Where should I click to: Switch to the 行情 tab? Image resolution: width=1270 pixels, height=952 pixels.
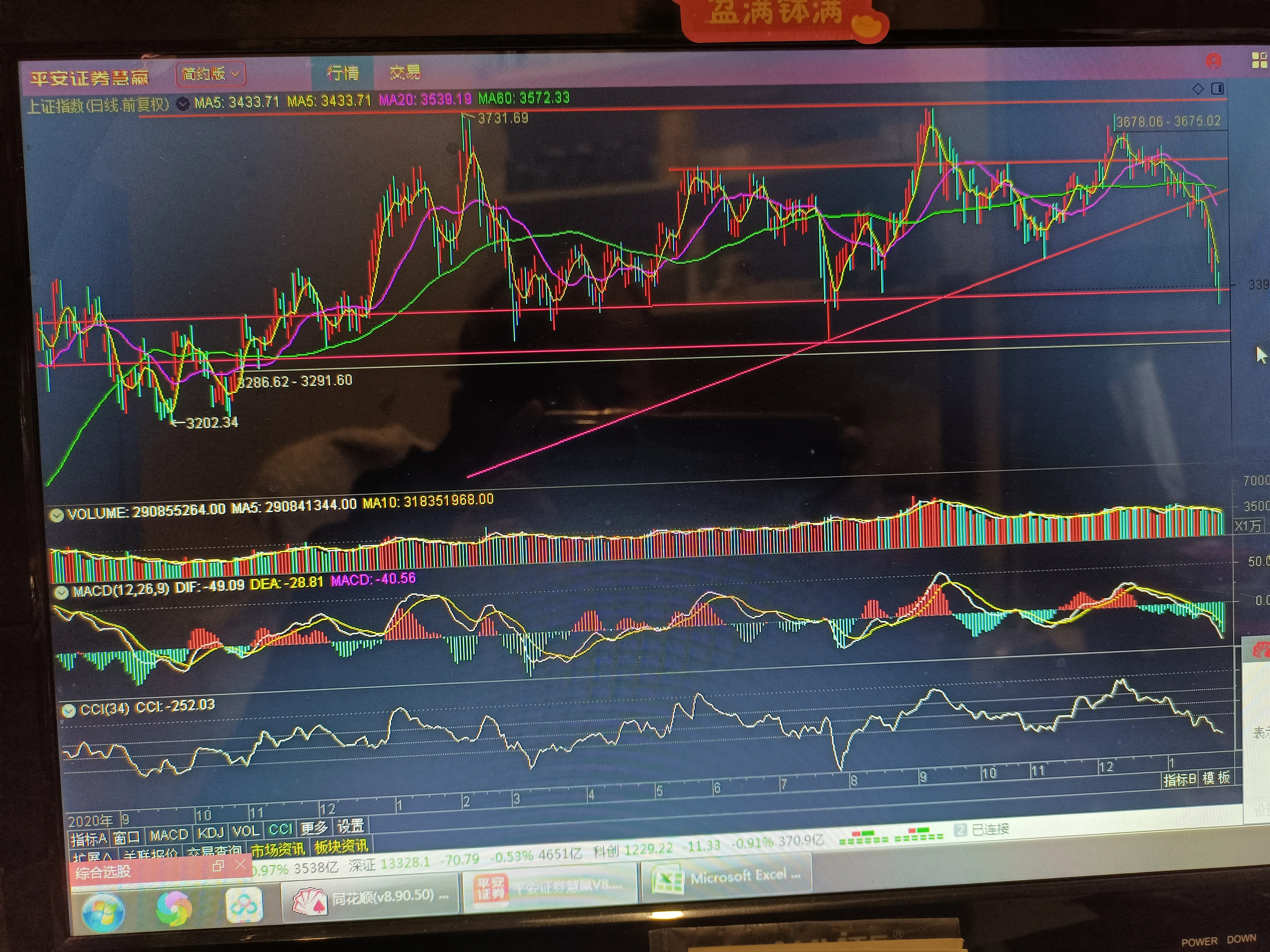[x=343, y=73]
